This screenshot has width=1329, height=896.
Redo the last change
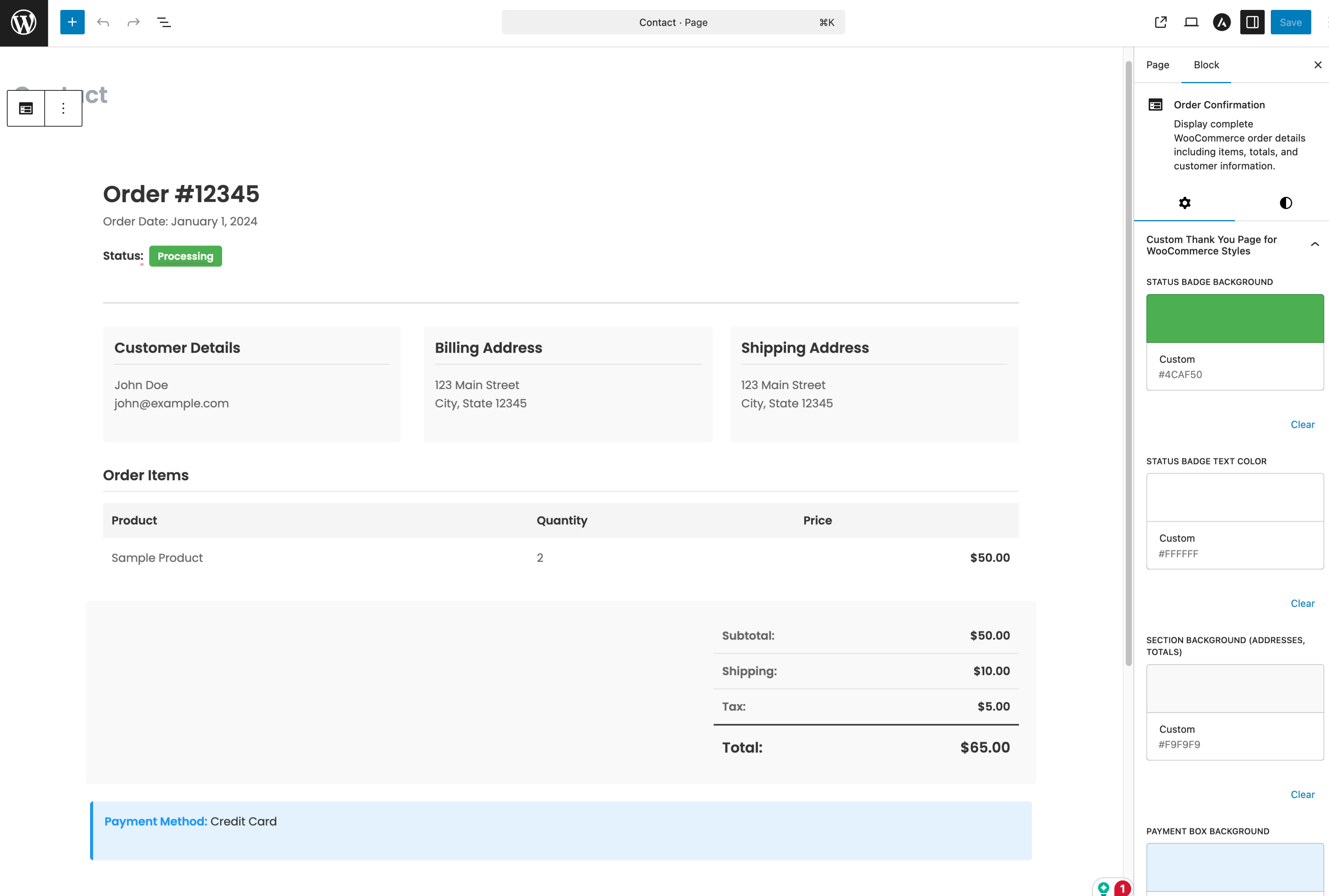coord(133,22)
